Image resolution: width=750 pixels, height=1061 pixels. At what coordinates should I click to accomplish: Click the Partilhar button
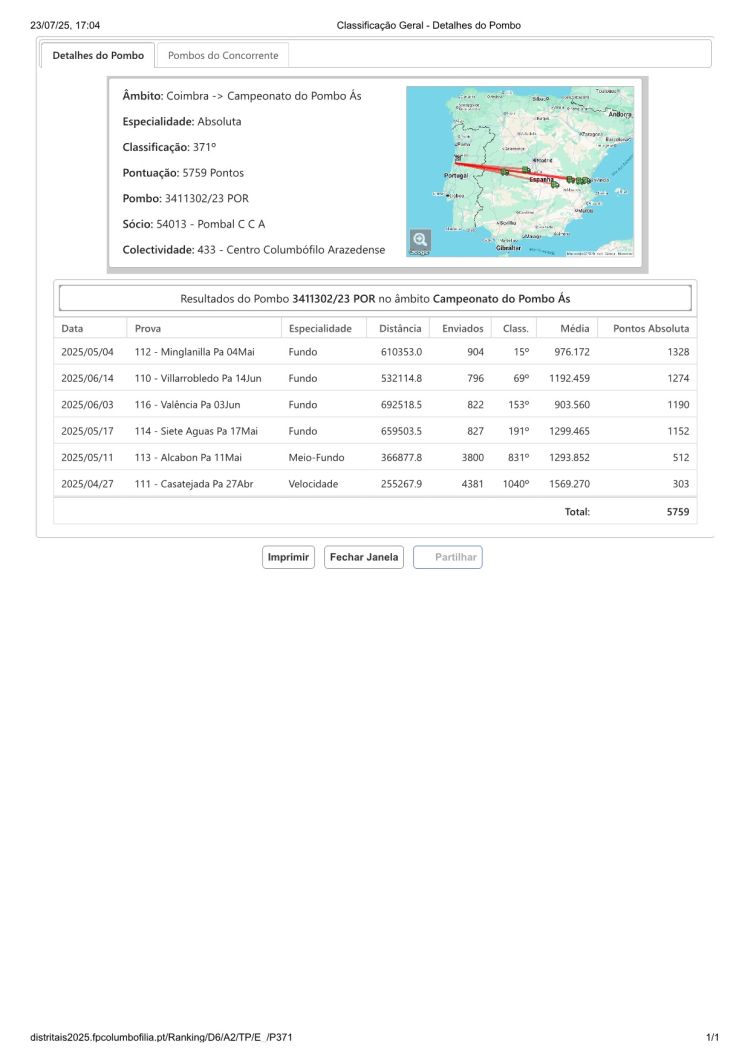point(447,557)
